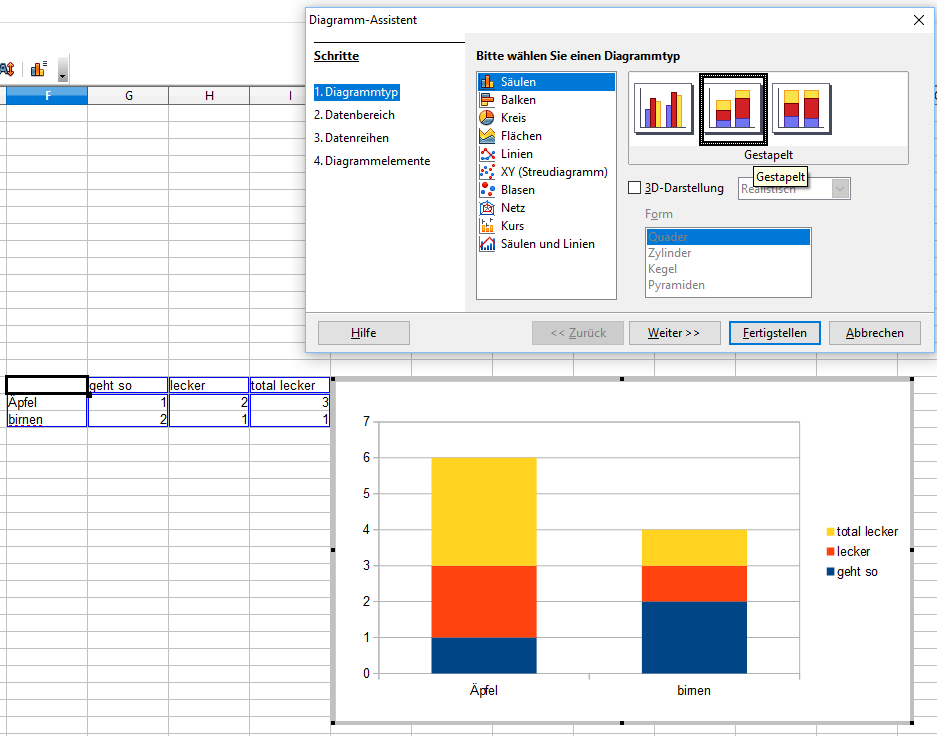Select the Gestapelt stacked subtype thumbnail
Screen dimensions: 937x736
tap(733, 109)
